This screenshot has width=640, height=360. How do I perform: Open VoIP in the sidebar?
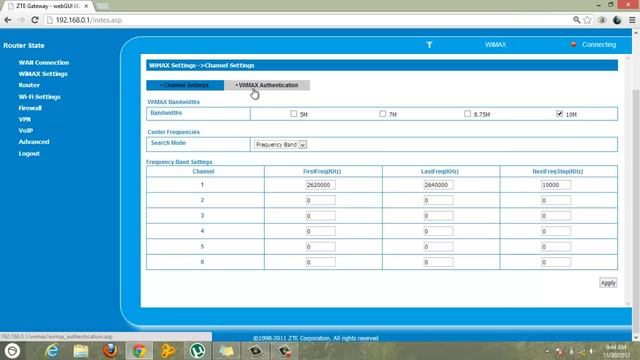(x=25, y=130)
